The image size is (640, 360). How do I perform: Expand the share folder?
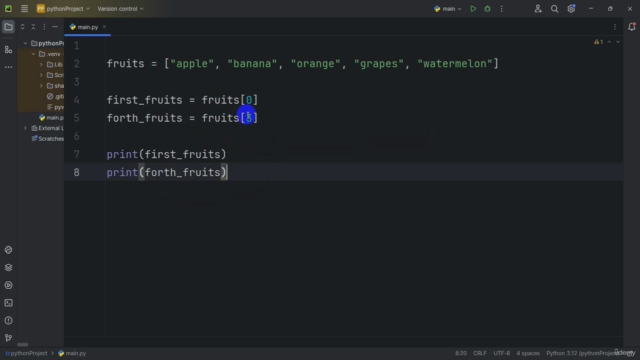[41, 86]
